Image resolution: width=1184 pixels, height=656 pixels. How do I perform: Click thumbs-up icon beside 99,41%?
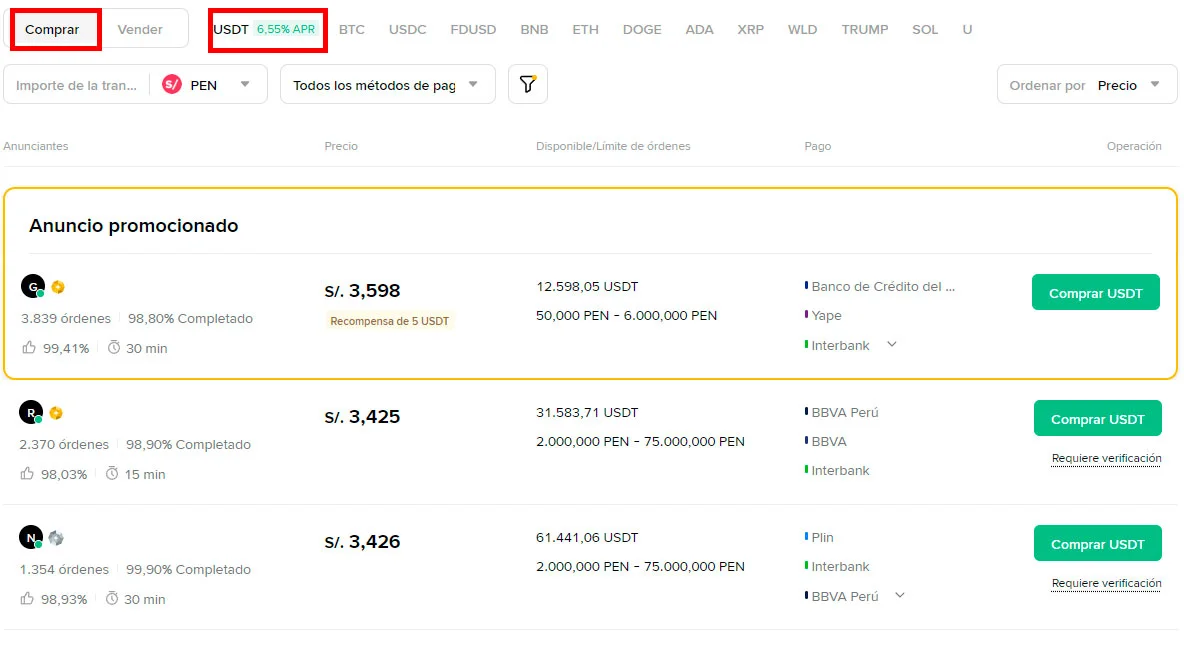click(x=29, y=347)
